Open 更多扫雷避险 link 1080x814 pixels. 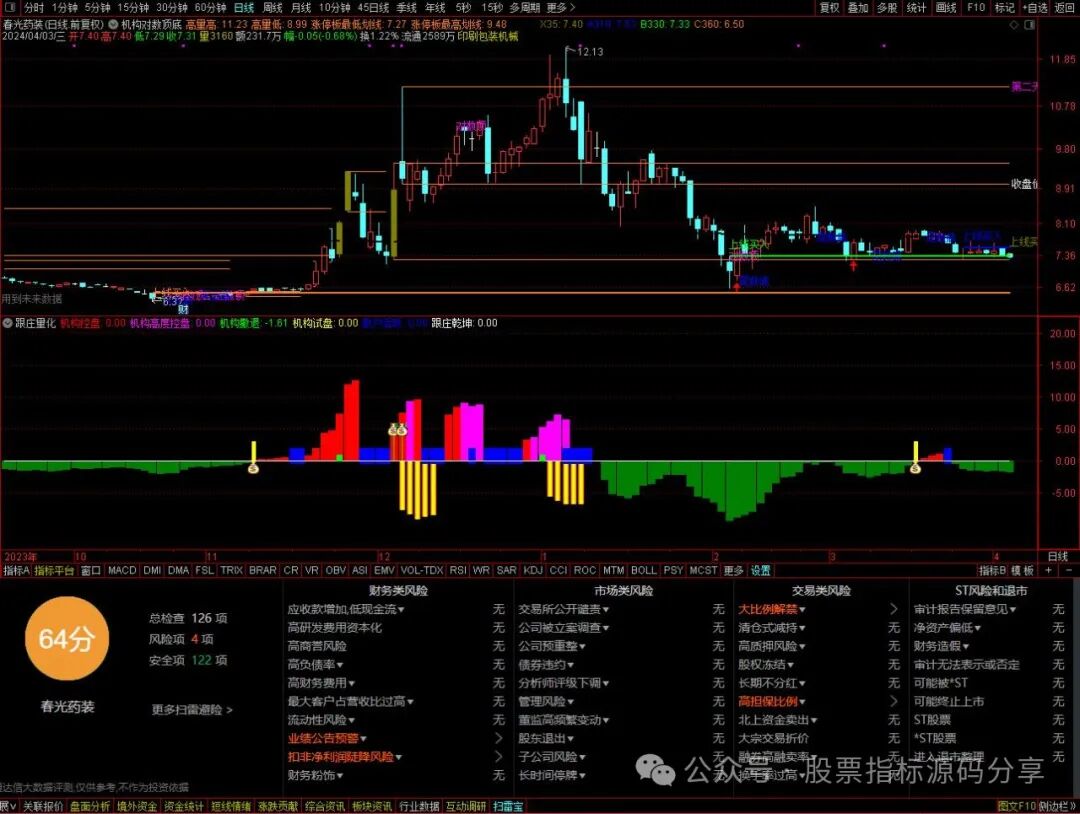click(x=191, y=709)
